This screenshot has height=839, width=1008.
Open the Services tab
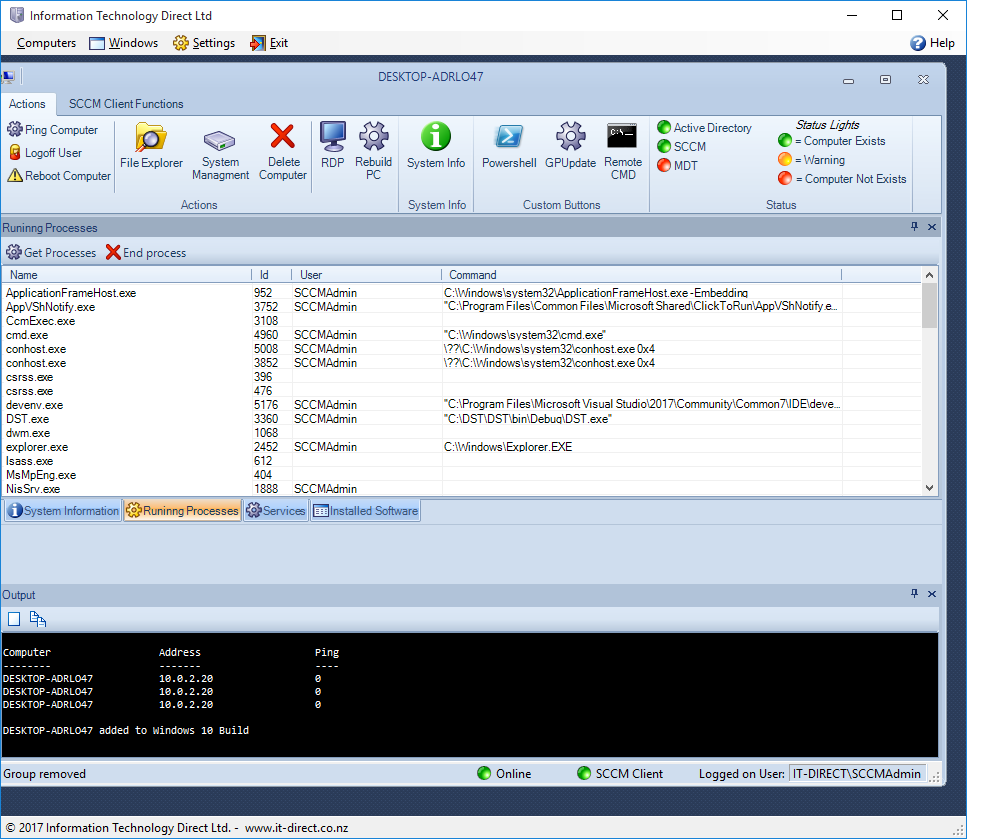pyautogui.click(x=276, y=511)
